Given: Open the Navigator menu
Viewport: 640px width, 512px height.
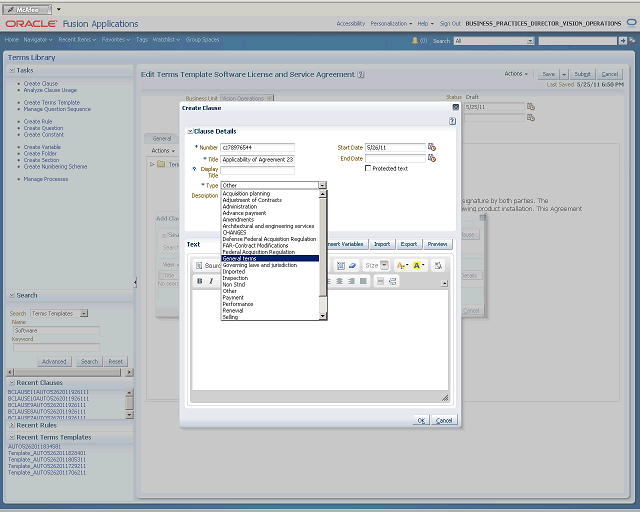Looking at the screenshot, I should [x=38, y=40].
